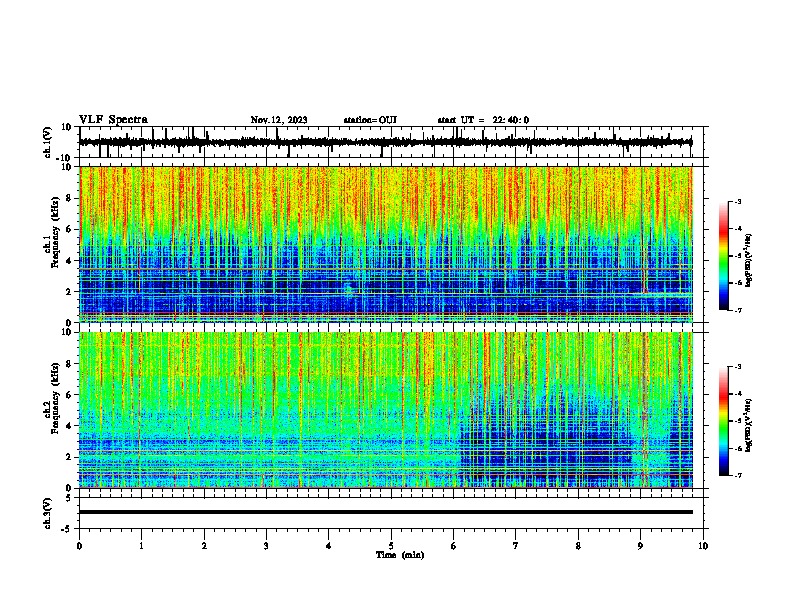The width and height of the screenshot is (792, 612).
Task: Click the '2' kHz tick of ch.1 spectrogram
Action: [70, 292]
